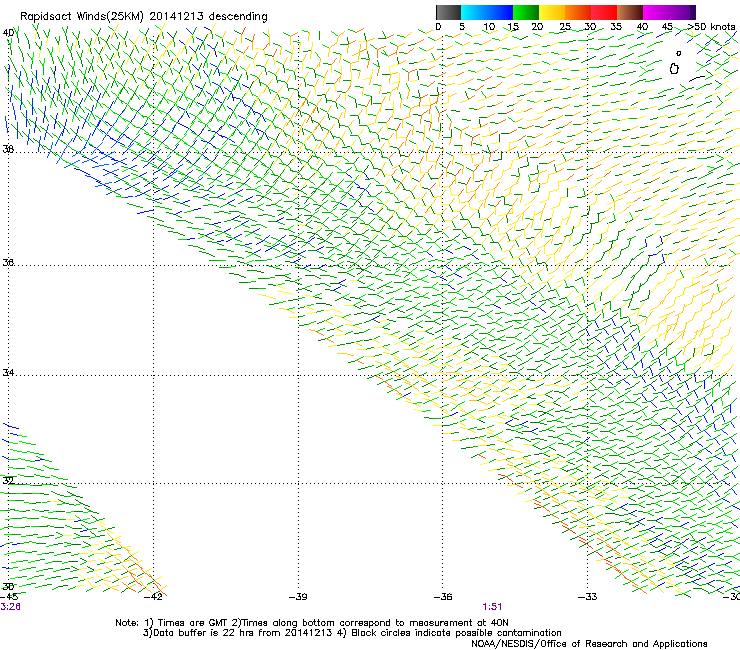The image size is (740, 650).
Task: Click the '45' label under the color bar
Action: [667, 27]
